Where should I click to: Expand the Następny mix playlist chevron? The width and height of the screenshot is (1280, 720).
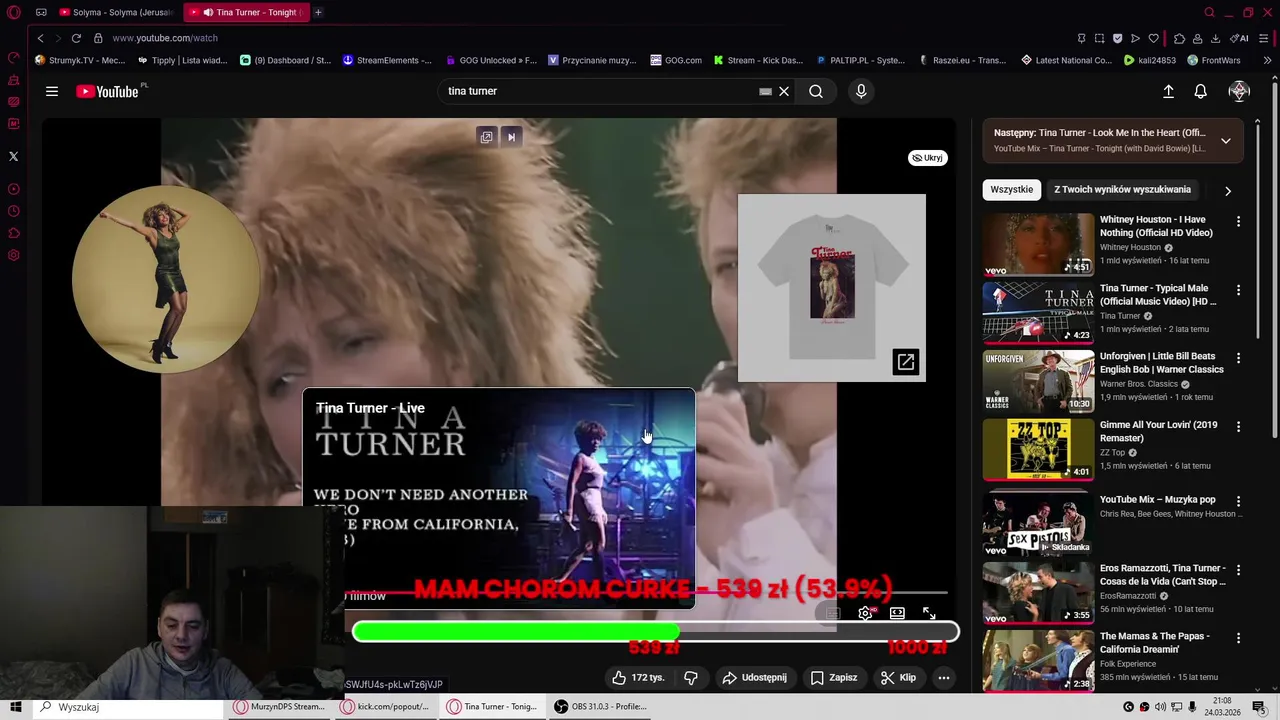(1225, 140)
